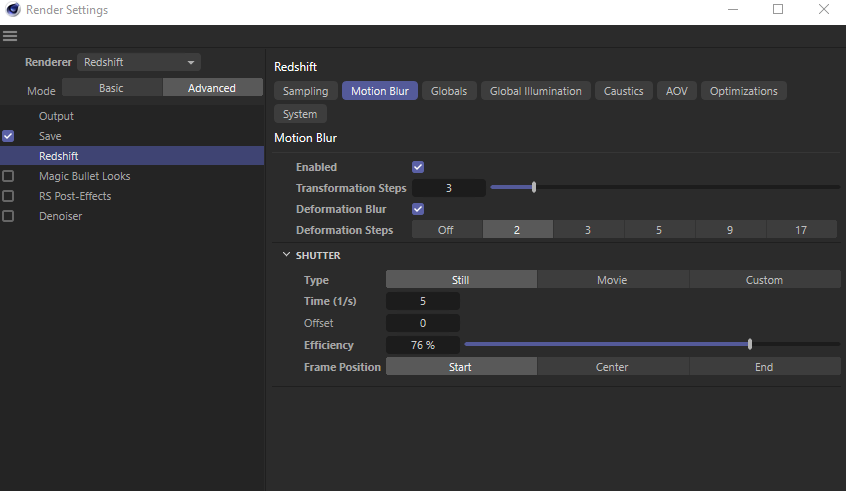Toggle RS Post-Effects checkbox

click(8, 196)
